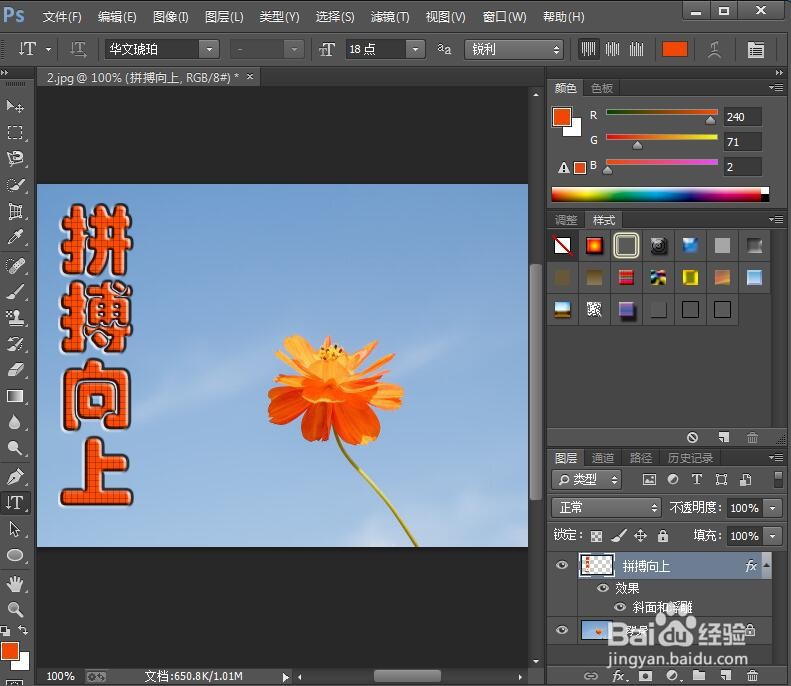Viewport: 791px width, 686px height.
Task: Toggle lock all padlock icon
Action: [663, 536]
